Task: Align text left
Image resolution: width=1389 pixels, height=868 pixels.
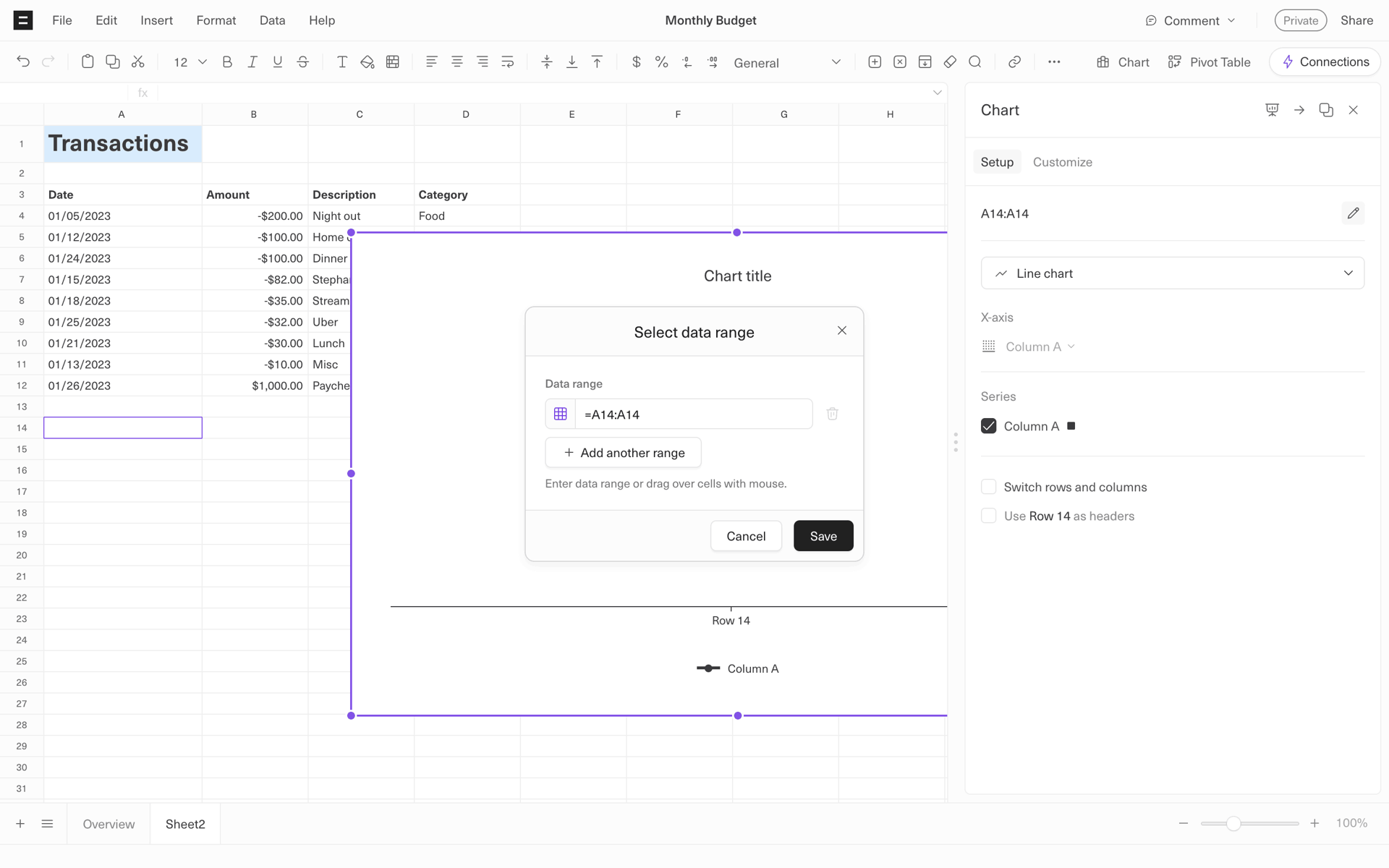Action: 432,62
